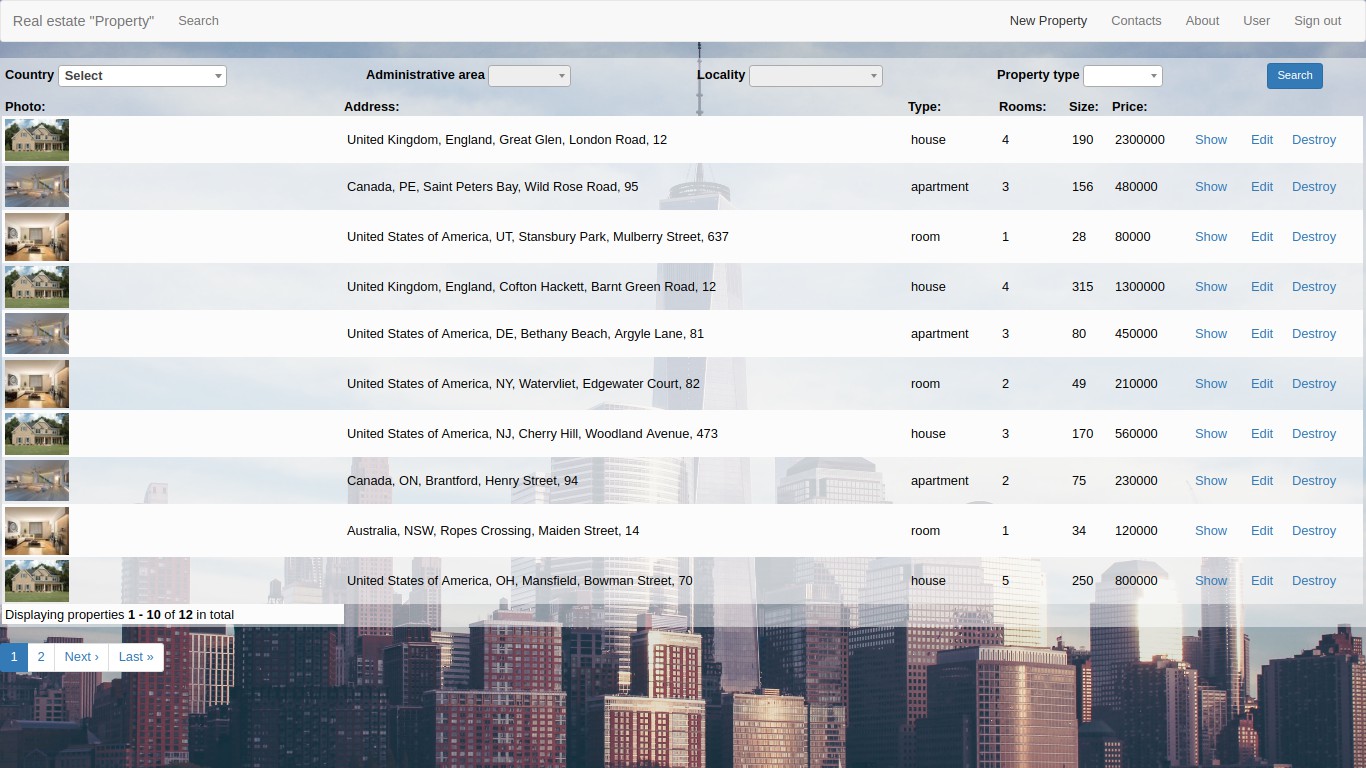Edit the Cherry Hill Woodland Avenue property
This screenshot has width=1366, height=768.
pyautogui.click(x=1262, y=434)
